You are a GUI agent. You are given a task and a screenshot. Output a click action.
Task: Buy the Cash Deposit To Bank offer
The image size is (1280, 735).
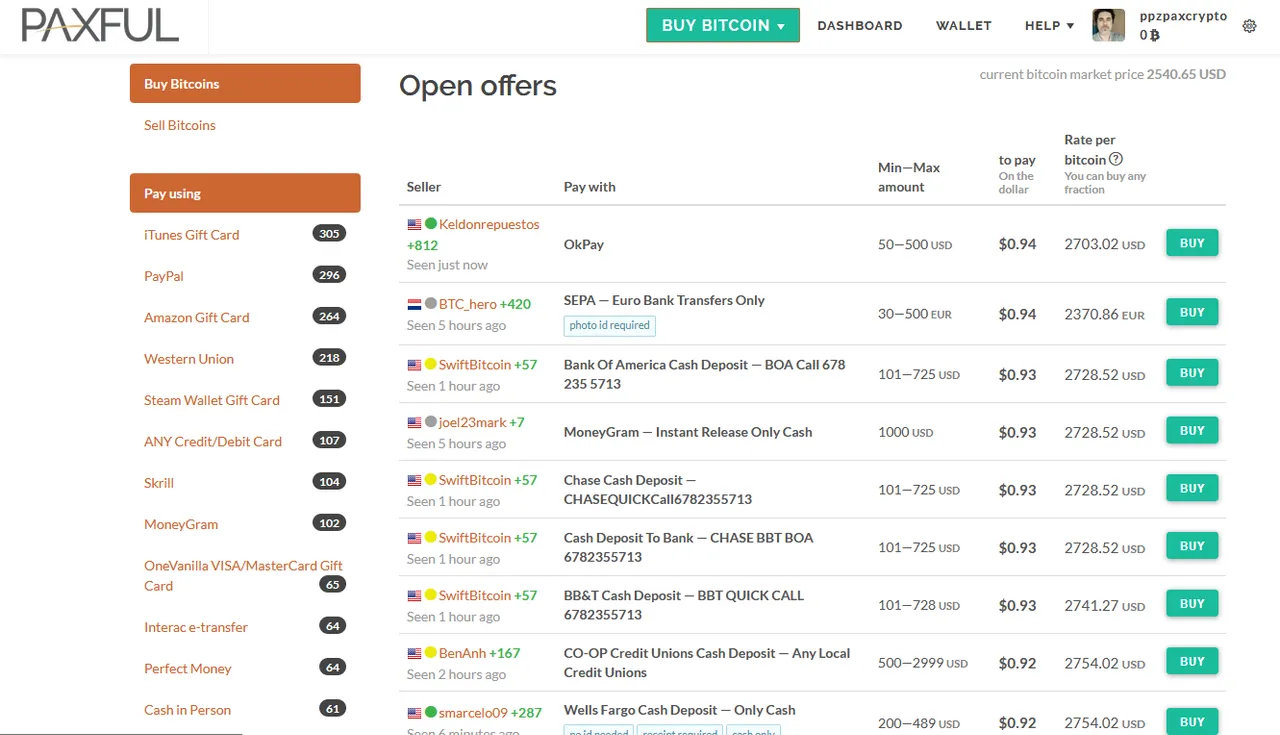(x=1192, y=546)
